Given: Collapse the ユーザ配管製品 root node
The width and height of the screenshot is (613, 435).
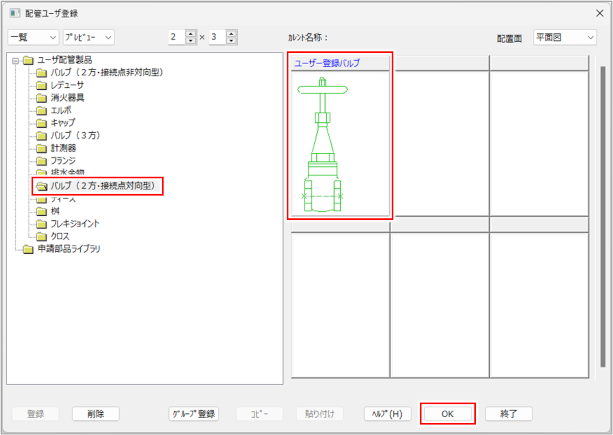Looking at the screenshot, I should [14, 60].
